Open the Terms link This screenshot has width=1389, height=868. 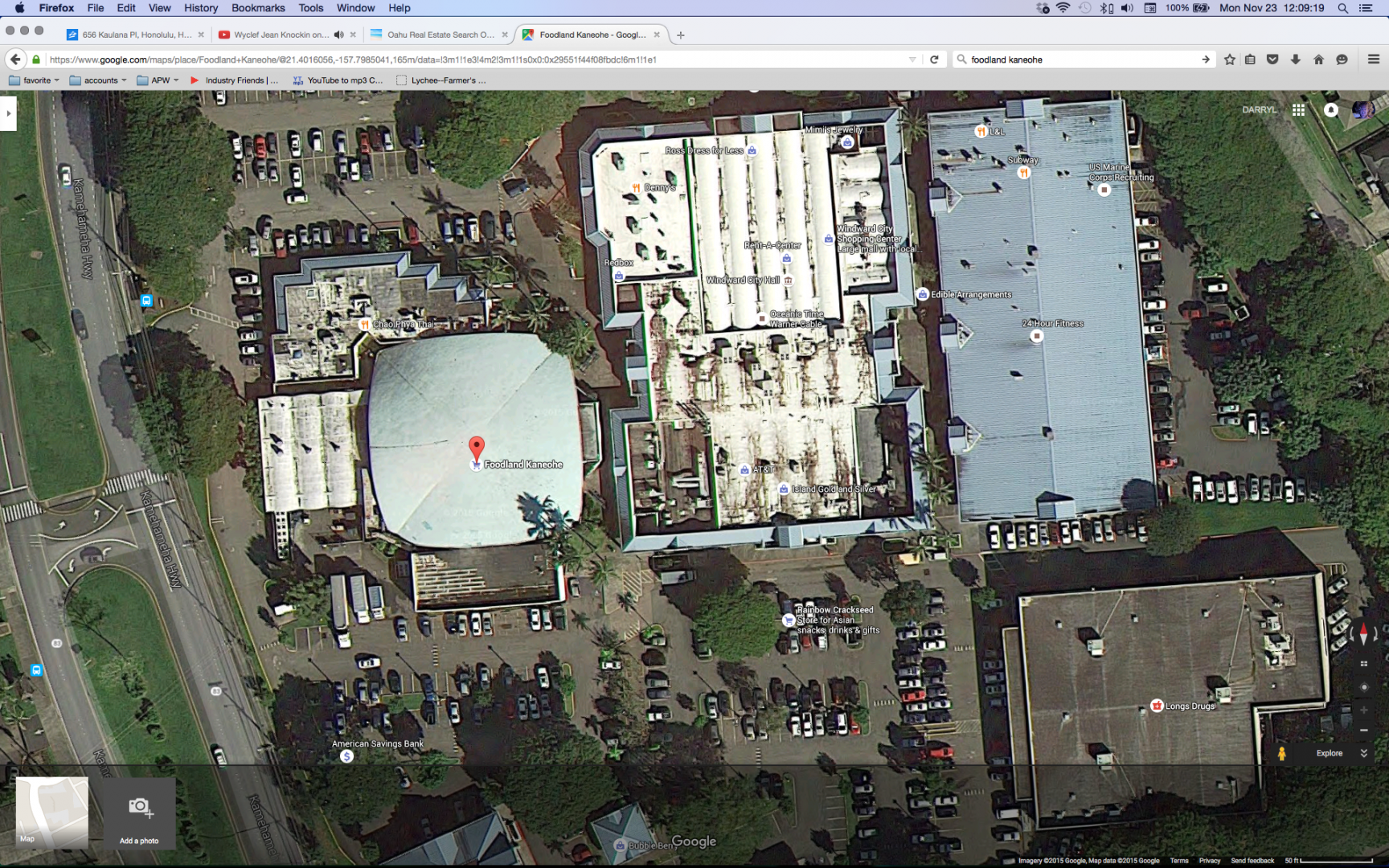click(x=1179, y=861)
